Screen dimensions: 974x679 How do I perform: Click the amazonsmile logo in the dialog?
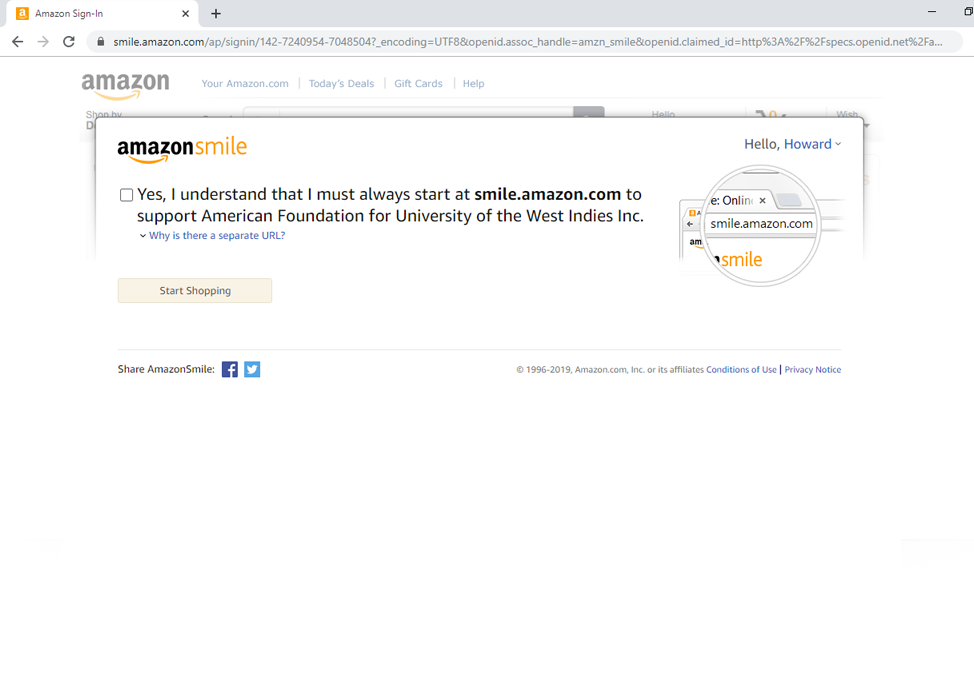tap(182, 150)
